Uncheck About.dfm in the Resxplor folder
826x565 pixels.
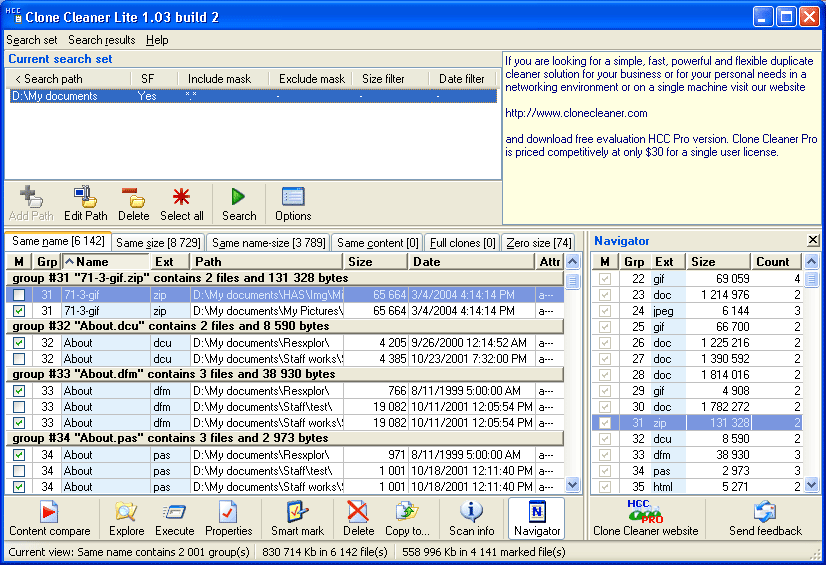pyautogui.click(x=19, y=391)
